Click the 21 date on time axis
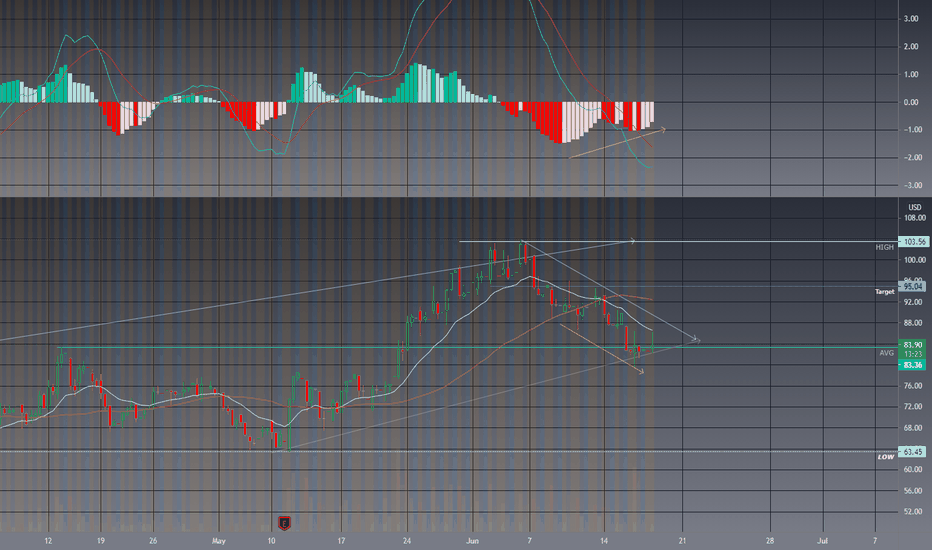Image resolution: width=932 pixels, height=550 pixels. [x=682, y=541]
